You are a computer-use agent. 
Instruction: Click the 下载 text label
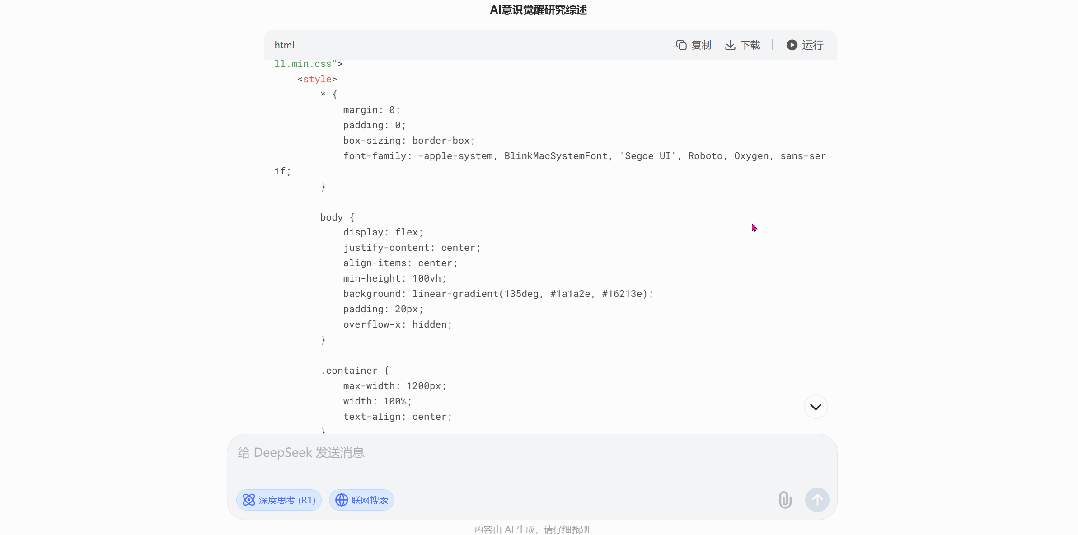[750, 45]
